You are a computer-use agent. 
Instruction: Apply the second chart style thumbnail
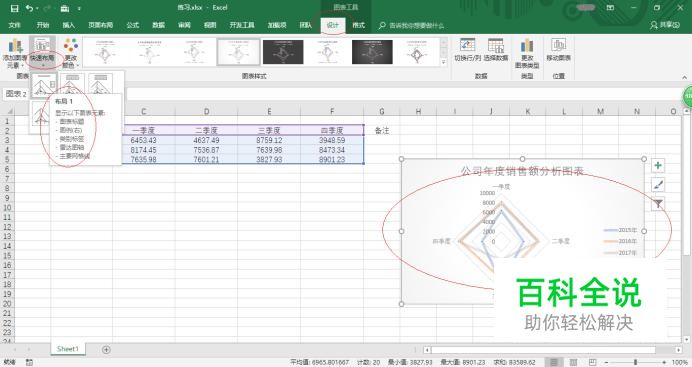click(x=149, y=52)
